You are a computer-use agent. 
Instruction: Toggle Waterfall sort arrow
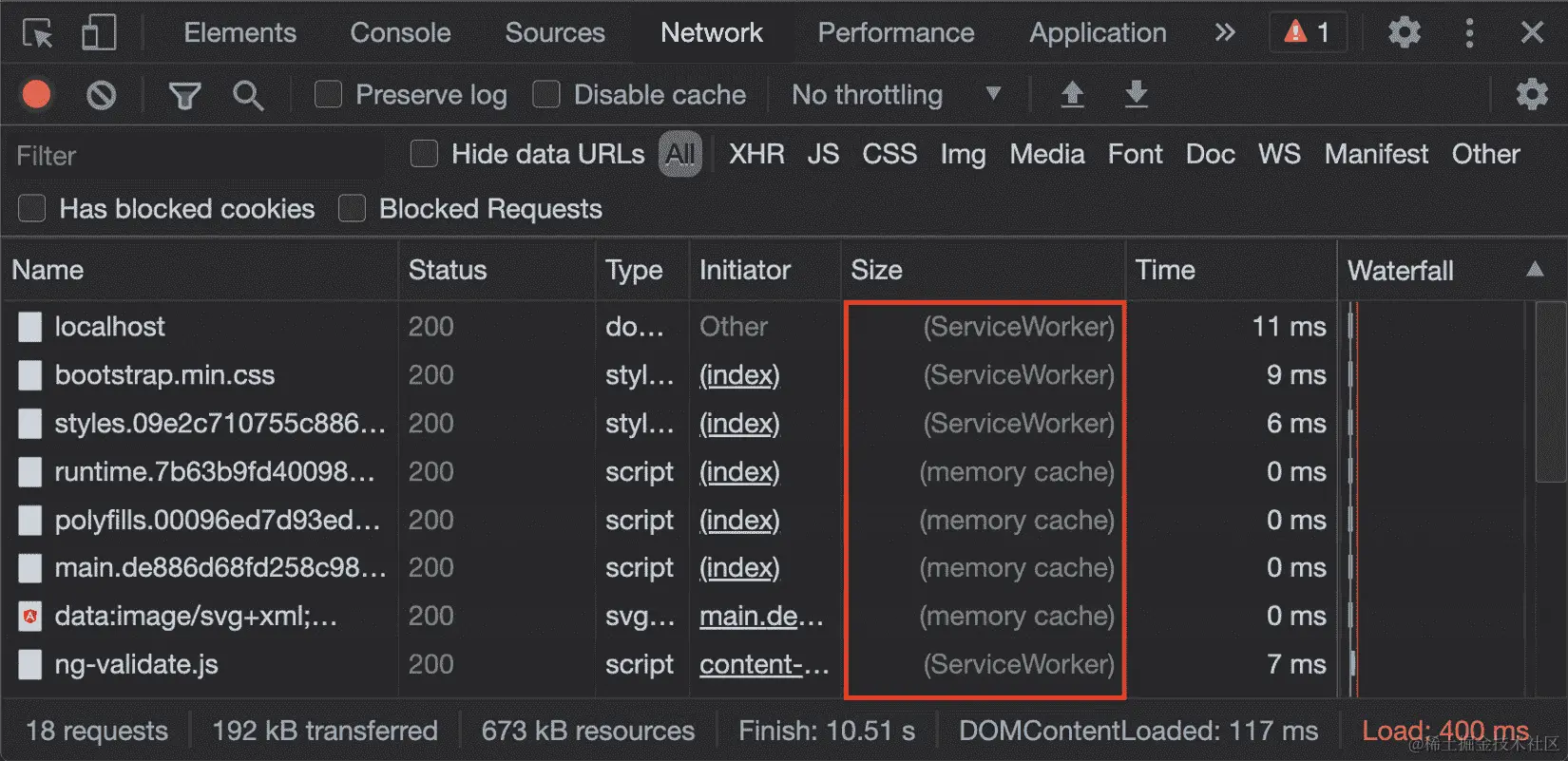[x=1534, y=270]
